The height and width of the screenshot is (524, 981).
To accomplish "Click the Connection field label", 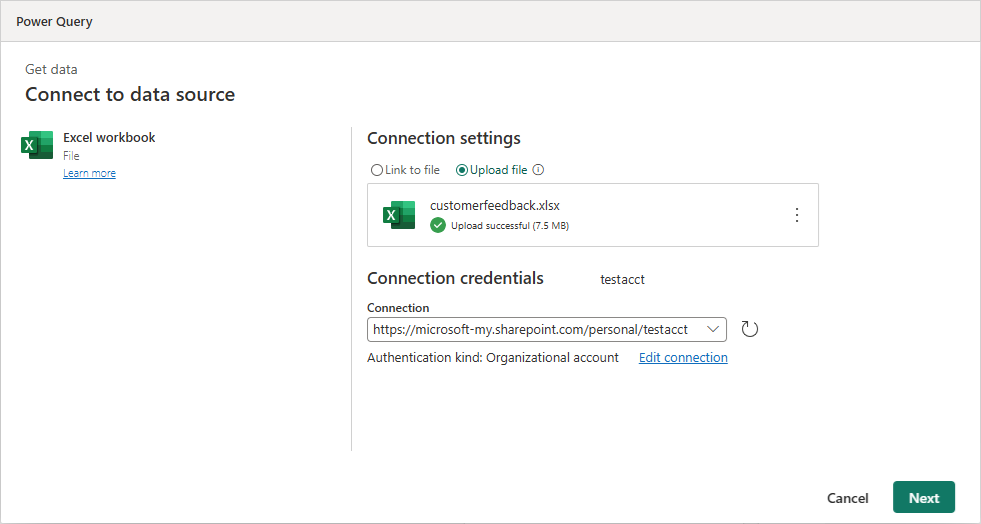I will [398, 308].
